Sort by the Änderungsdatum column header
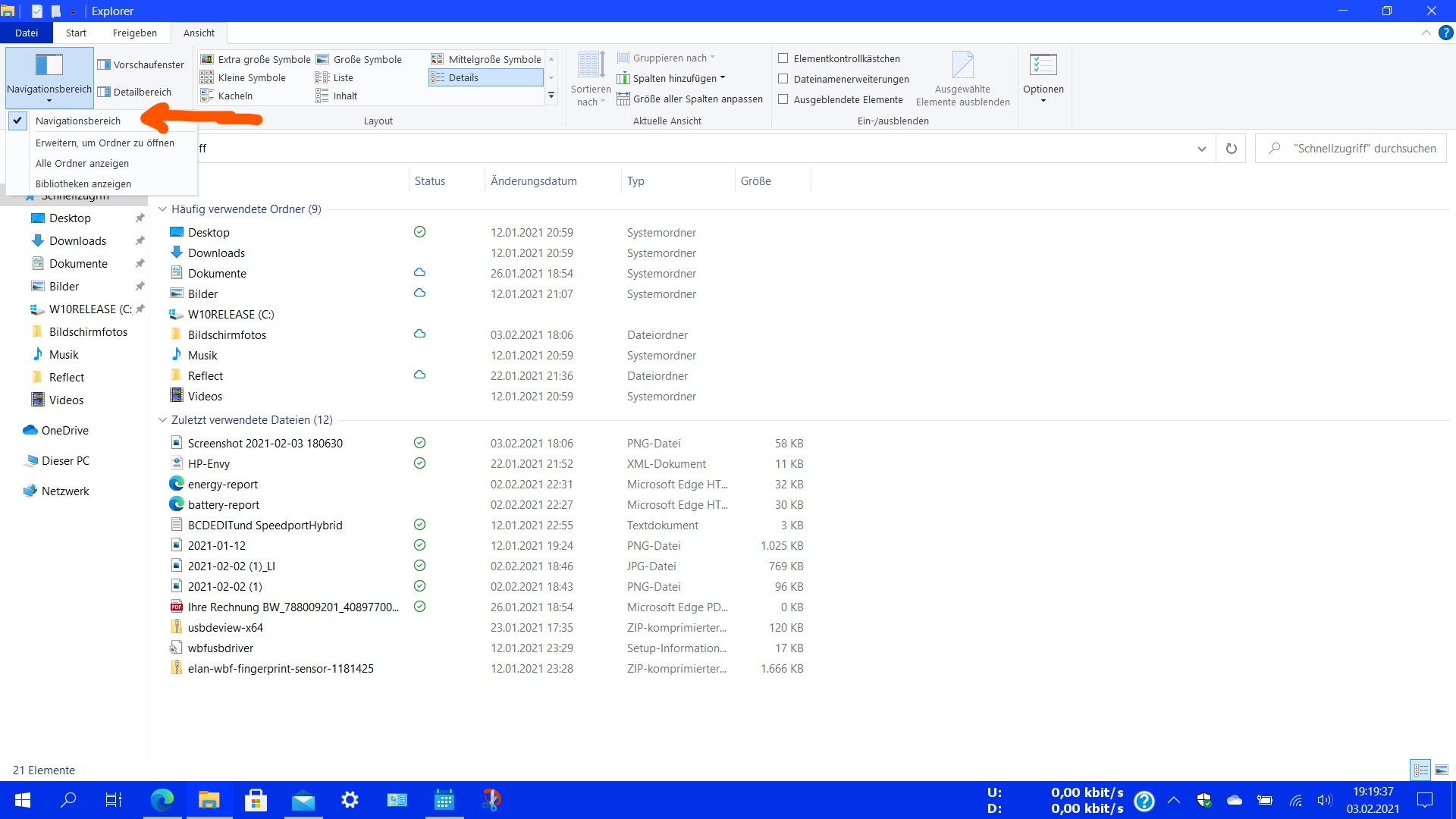 [x=533, y=181]
